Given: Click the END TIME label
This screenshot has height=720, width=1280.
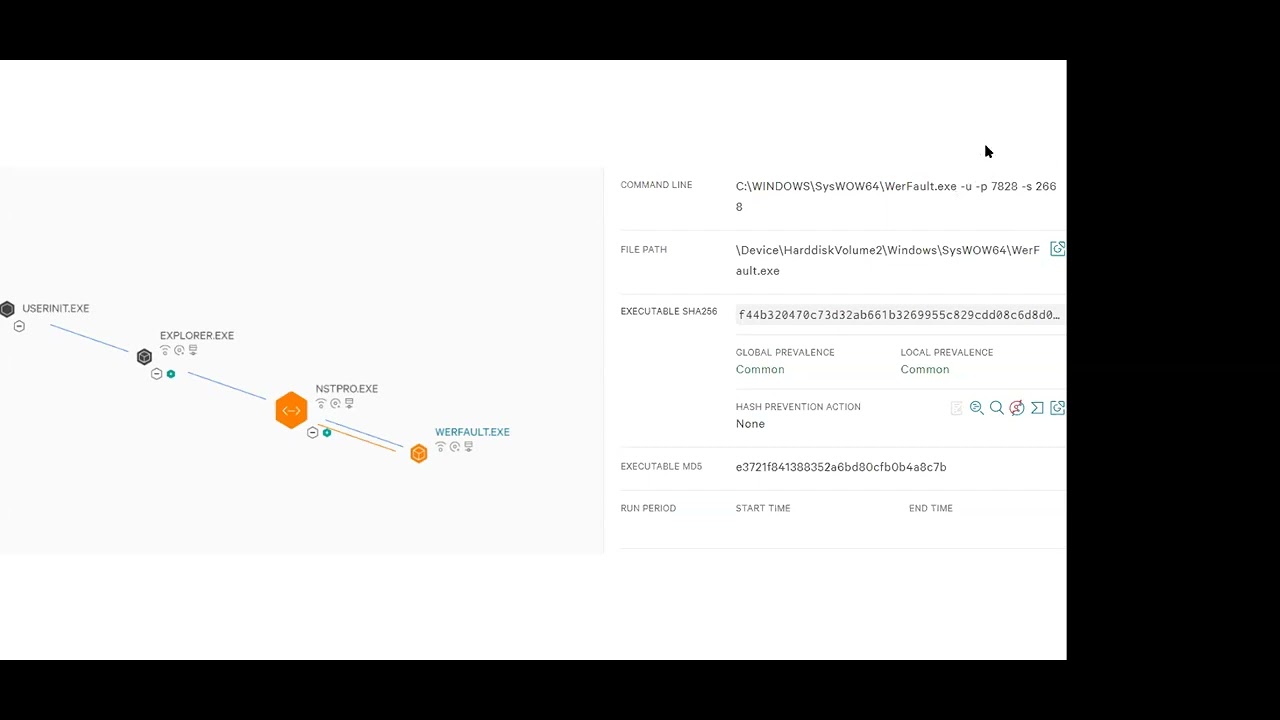Looking at the screenshot, I should tap(931, 509).
